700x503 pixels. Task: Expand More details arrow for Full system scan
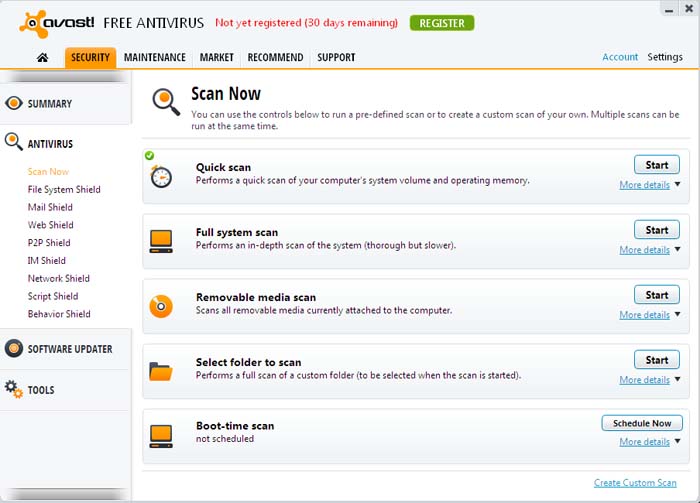point(678,249)
